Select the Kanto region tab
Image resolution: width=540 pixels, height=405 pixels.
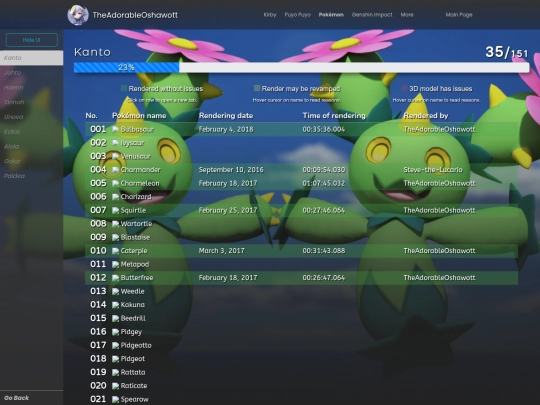pyautogui.click(x=31, y=58)
